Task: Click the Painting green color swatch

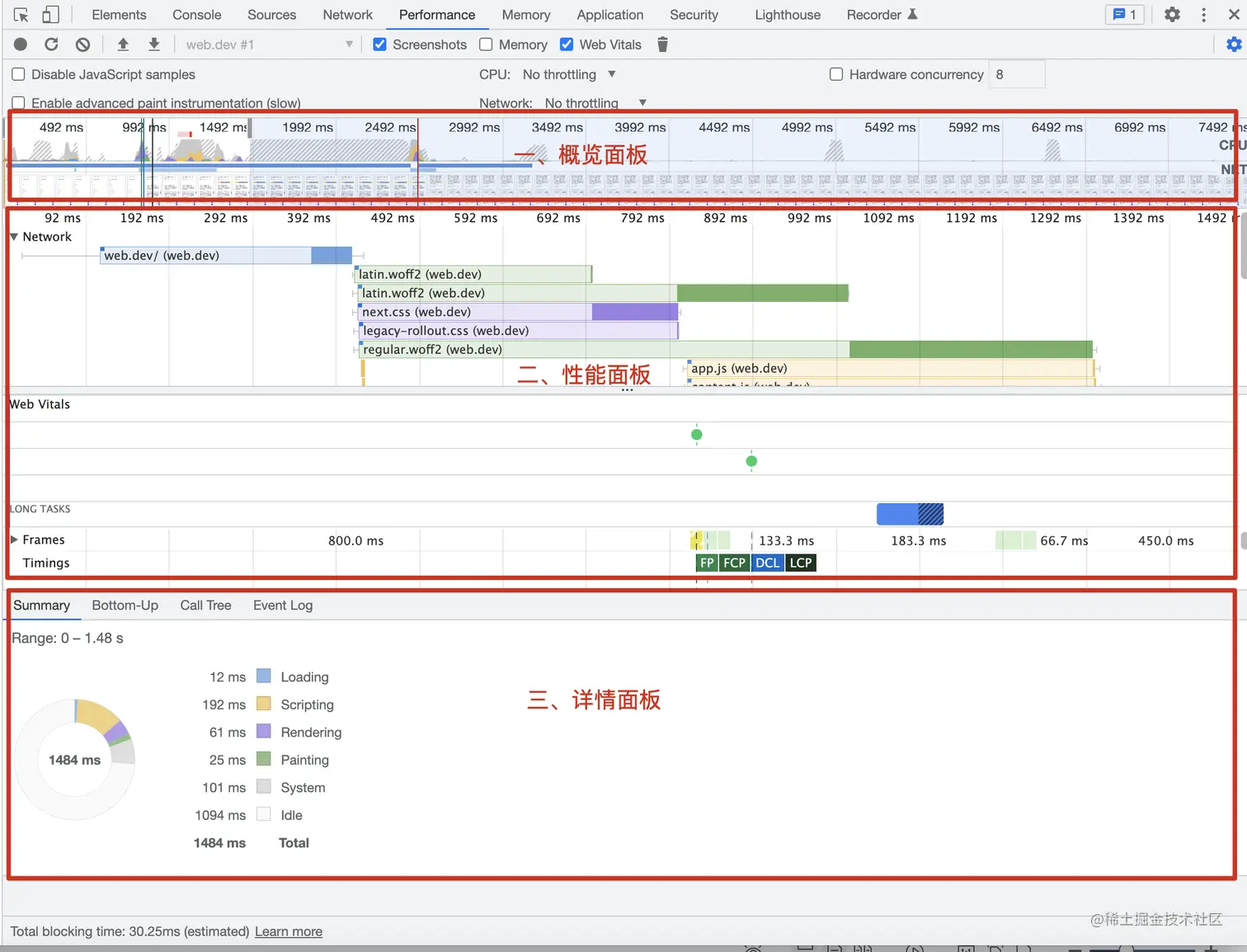Action: (264, 760)
